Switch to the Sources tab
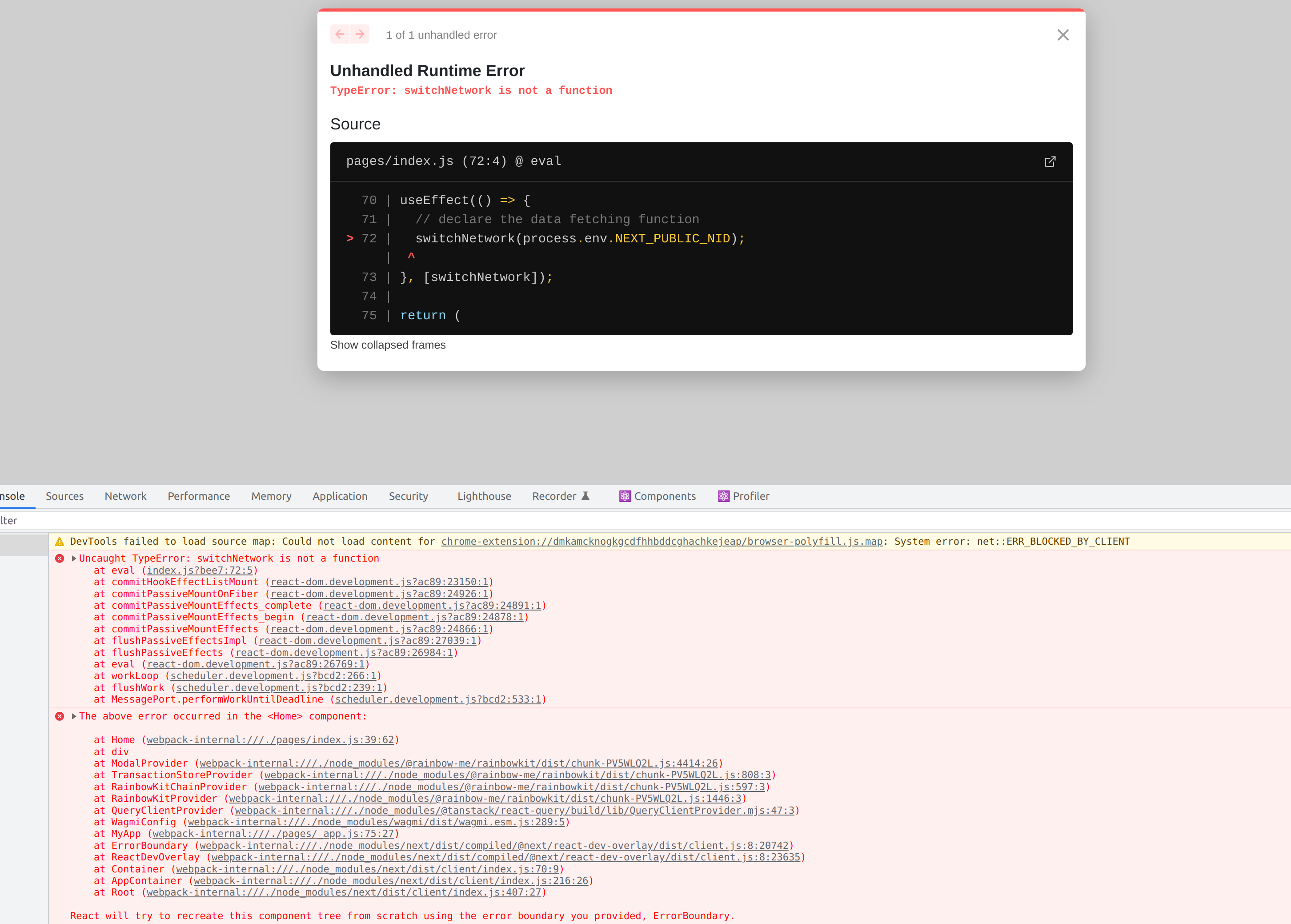1291x924 pixels. [x=64, y=496]
